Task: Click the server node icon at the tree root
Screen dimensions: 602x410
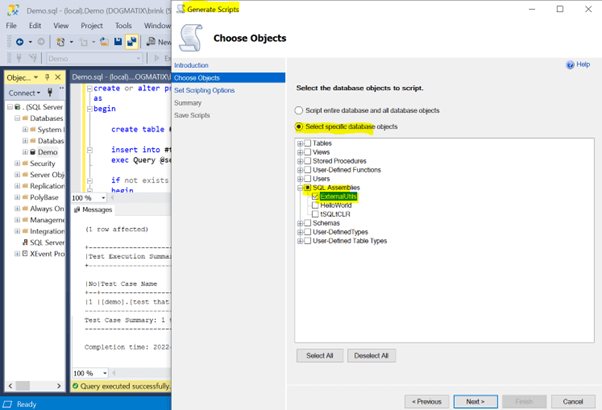Action: [17, 107]
